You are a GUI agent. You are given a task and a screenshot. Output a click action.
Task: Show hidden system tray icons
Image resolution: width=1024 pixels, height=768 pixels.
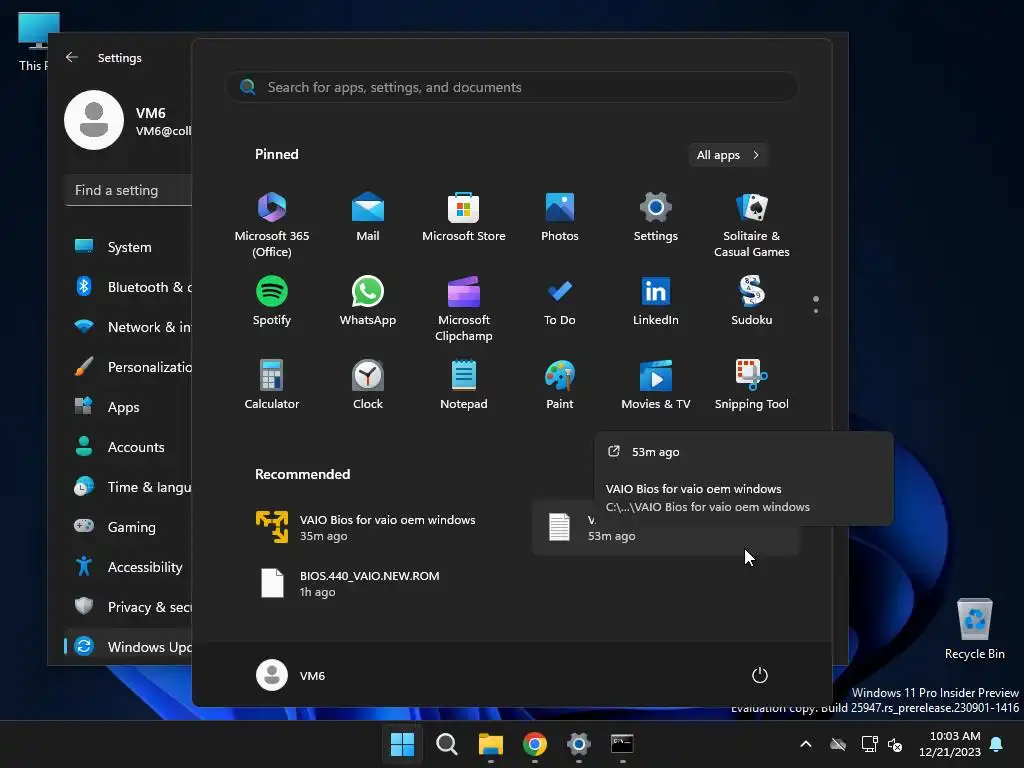pos(806,744)
